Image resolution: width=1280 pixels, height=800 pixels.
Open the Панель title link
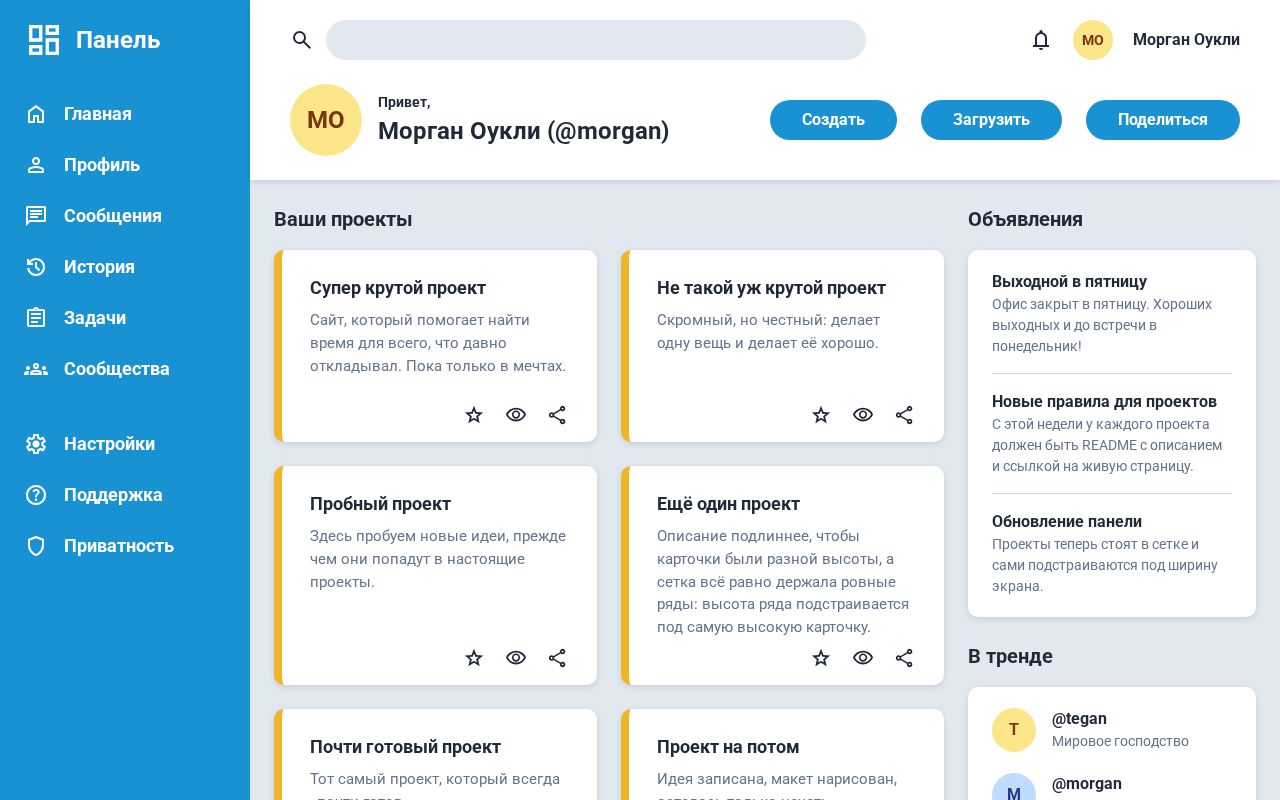click(x=118, y=40)
